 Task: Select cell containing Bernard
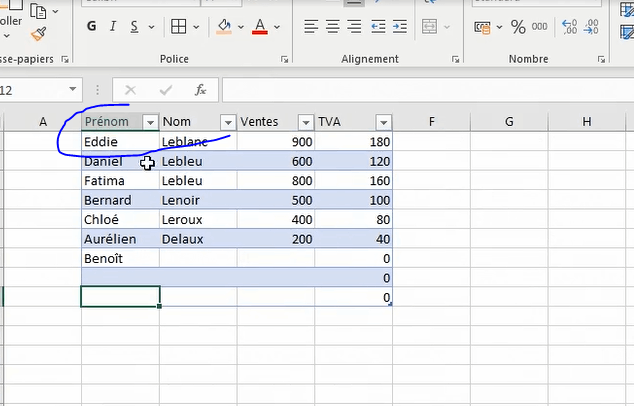click(x=120, y=200)
